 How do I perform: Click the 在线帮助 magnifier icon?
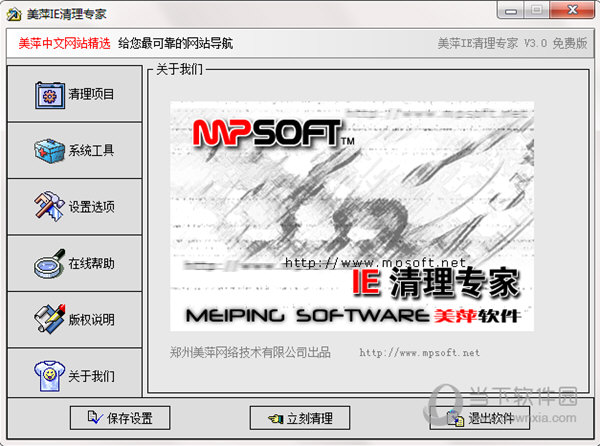point(49,263)
